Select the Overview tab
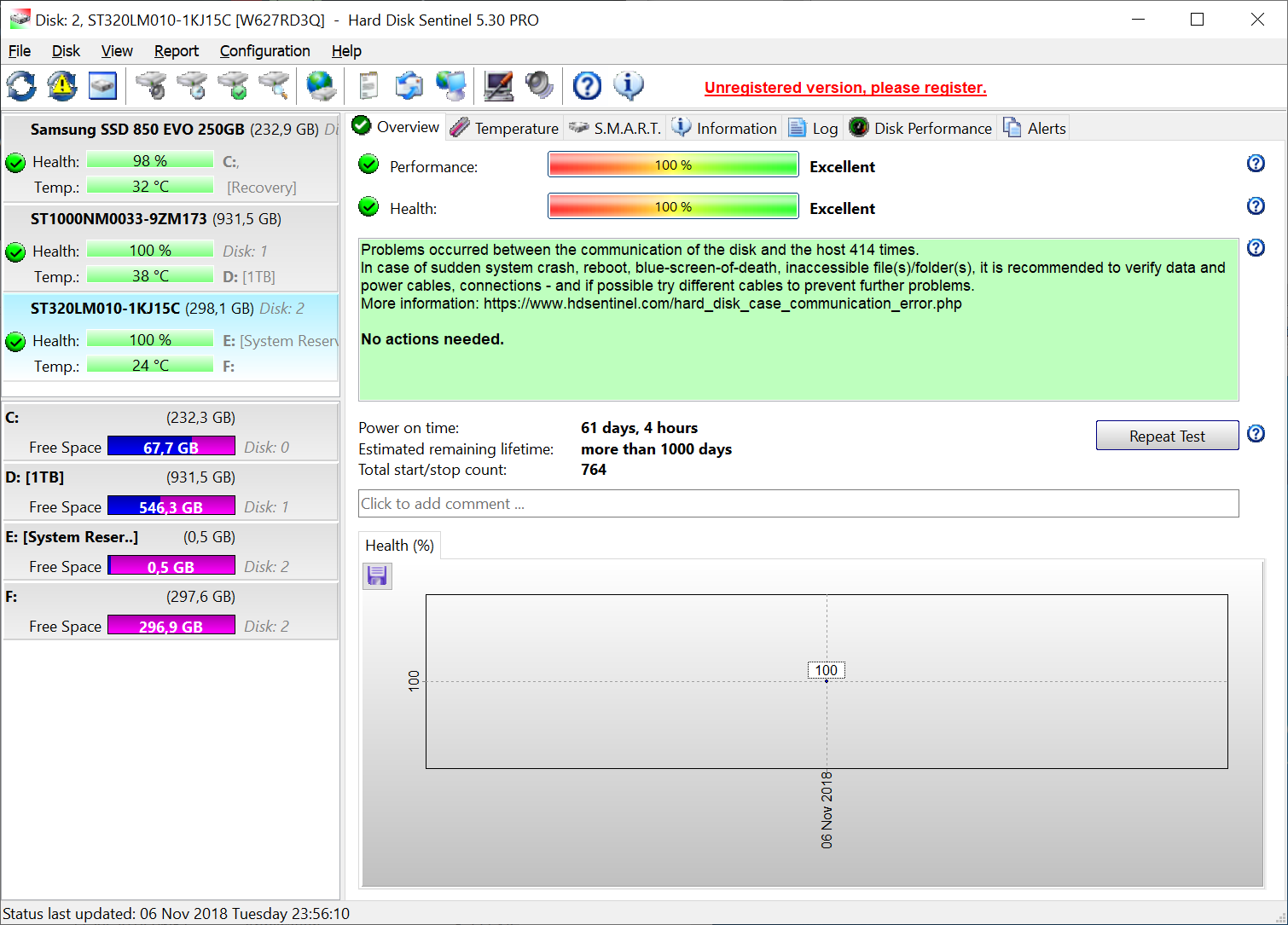 [396, 126]
